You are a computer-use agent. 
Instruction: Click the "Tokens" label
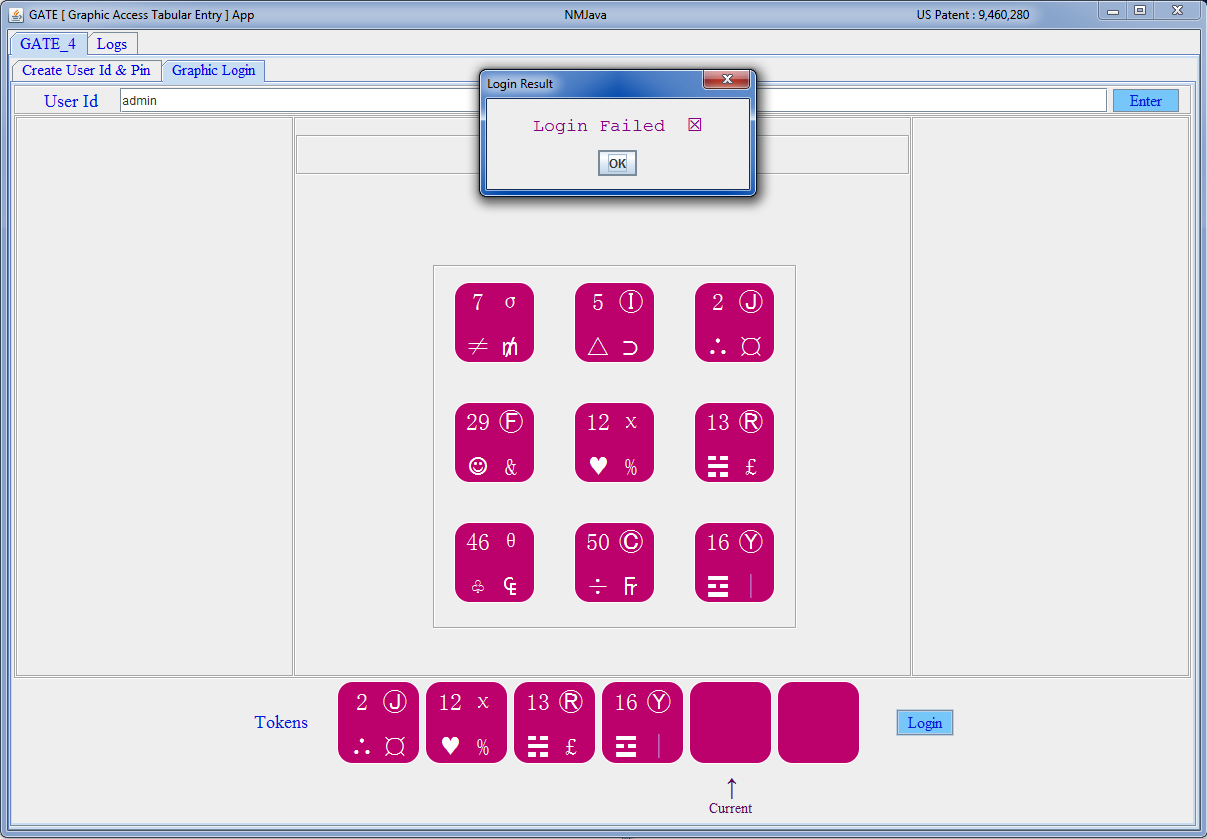[x=281, y=722]
